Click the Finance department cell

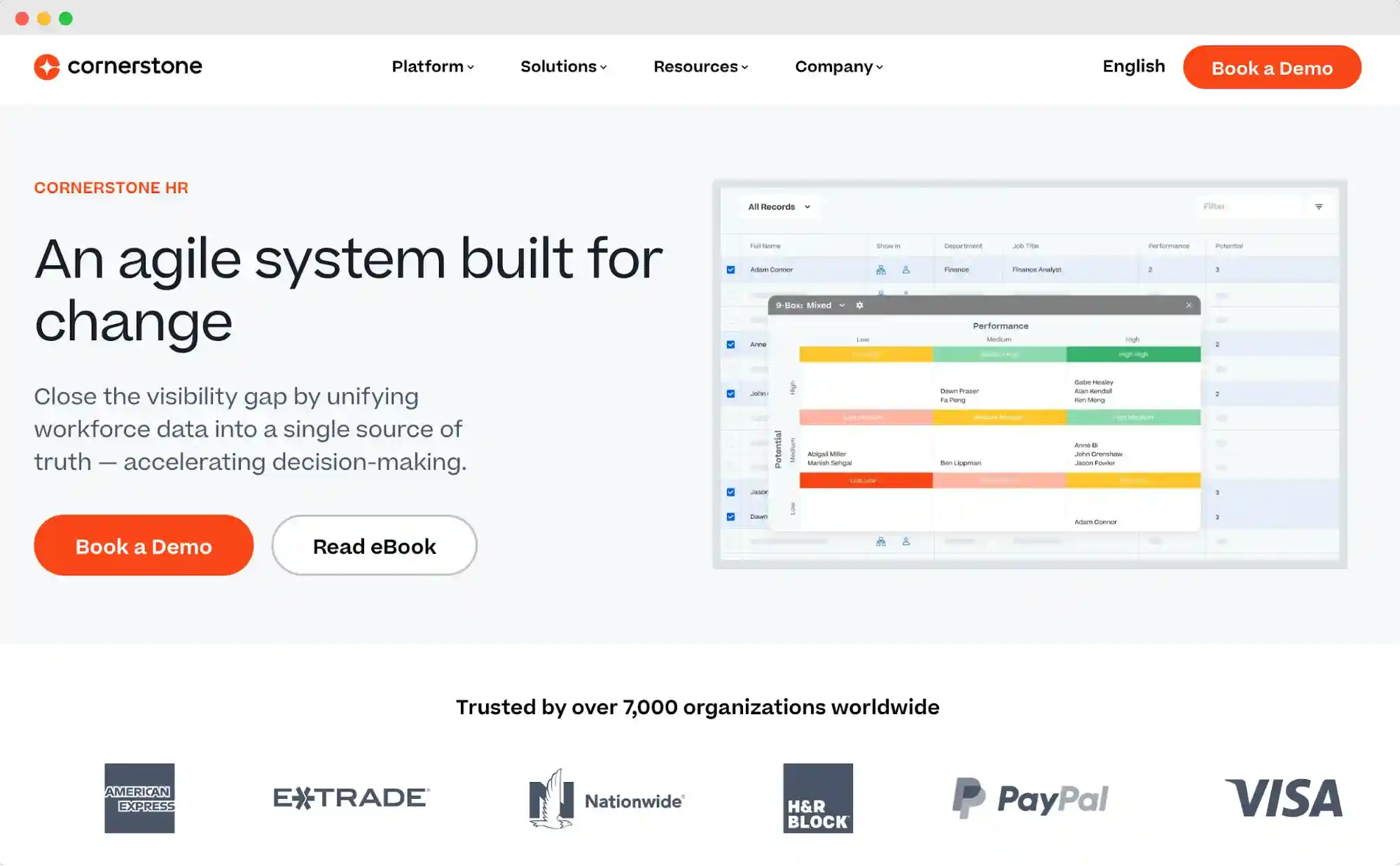(x=956, y=270)
